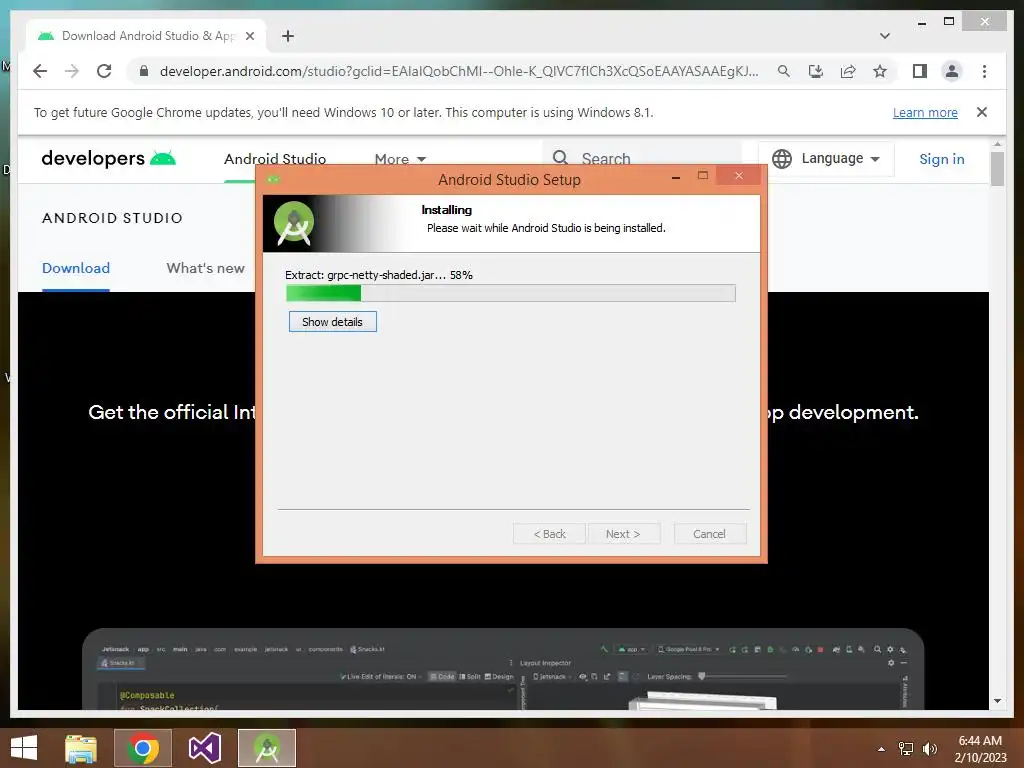
Task: Click the volume speaker icon in tray
Action: pos(930,749)
